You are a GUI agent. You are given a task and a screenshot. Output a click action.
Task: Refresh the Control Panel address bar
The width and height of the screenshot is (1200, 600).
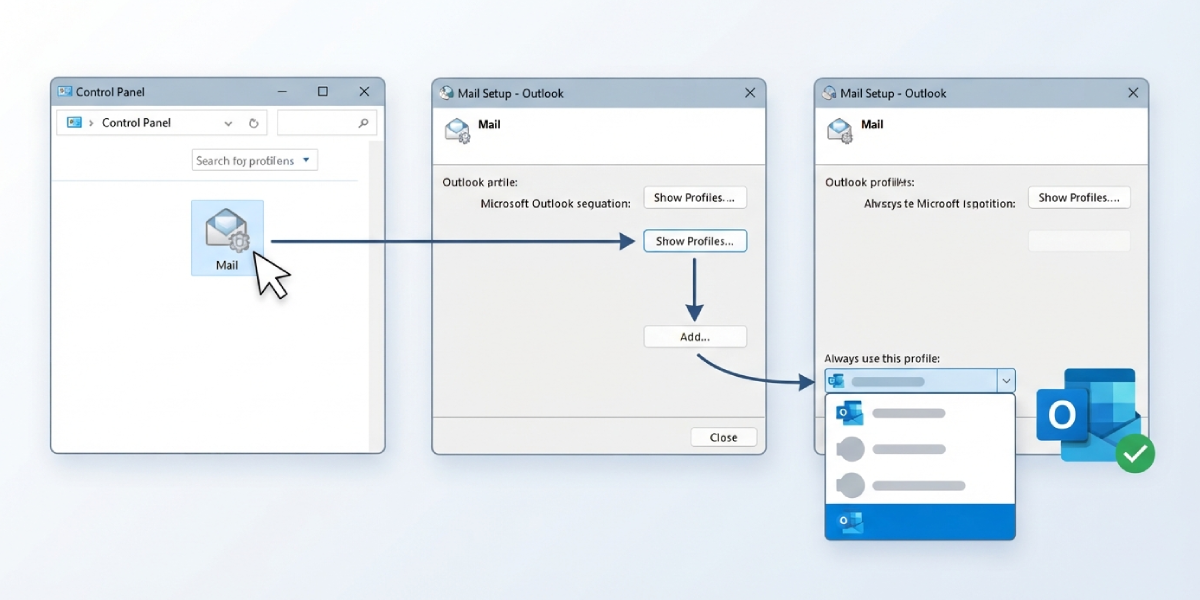[x=253, y=123]
